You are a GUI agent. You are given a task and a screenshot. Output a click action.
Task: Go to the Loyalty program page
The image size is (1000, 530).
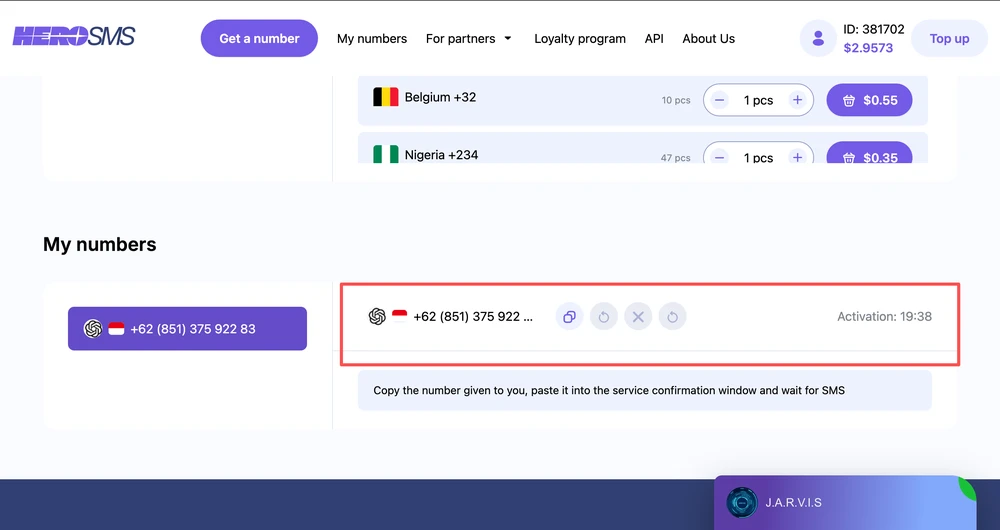[x=580, y=39]
